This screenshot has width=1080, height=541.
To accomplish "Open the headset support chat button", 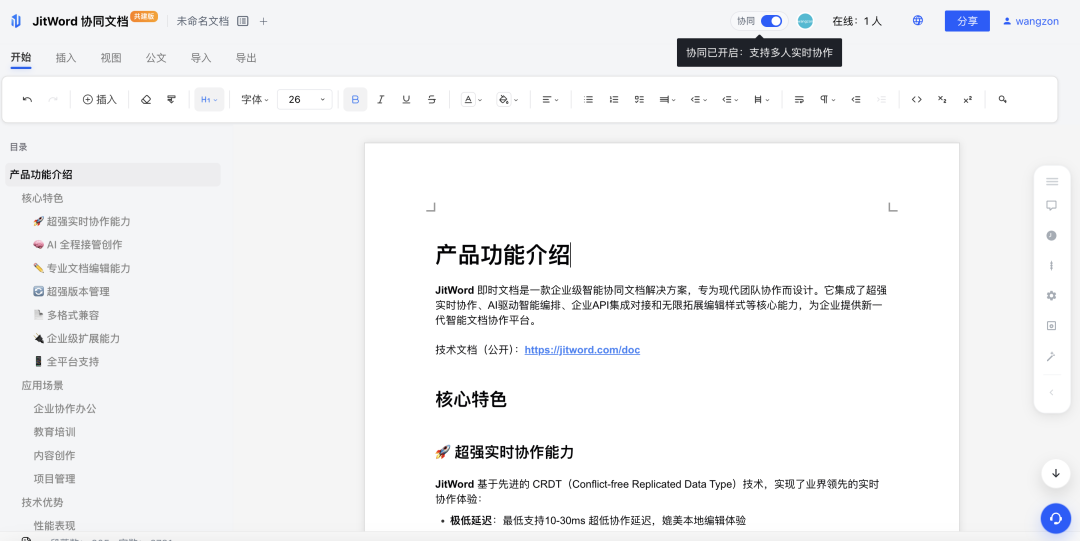I will [1055, 518].
